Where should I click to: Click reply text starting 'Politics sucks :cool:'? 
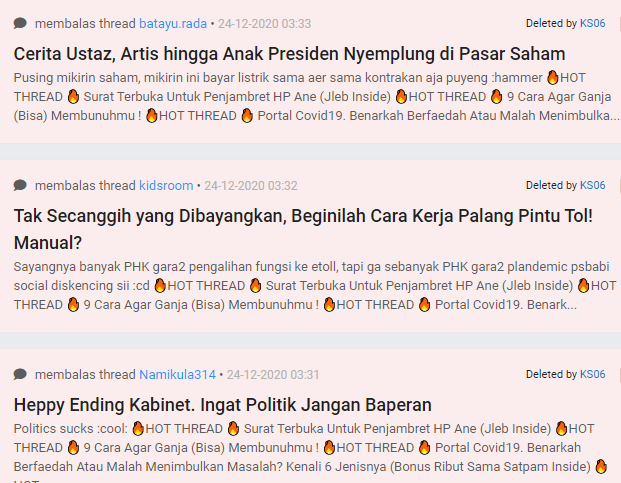pyautogui.click(x=311, y=451)
